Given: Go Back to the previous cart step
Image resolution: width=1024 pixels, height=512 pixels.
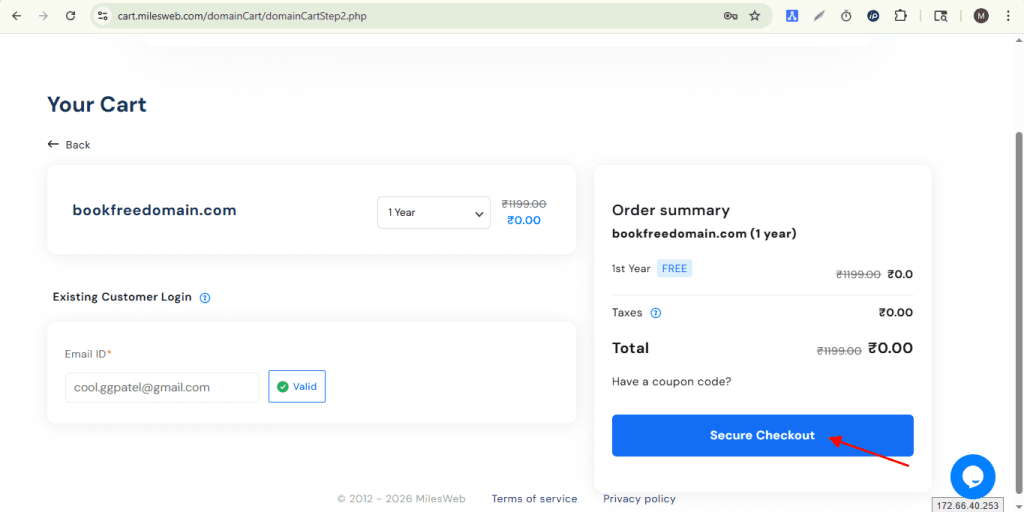Looking at the screenshot, I should (x=69, y=145).
